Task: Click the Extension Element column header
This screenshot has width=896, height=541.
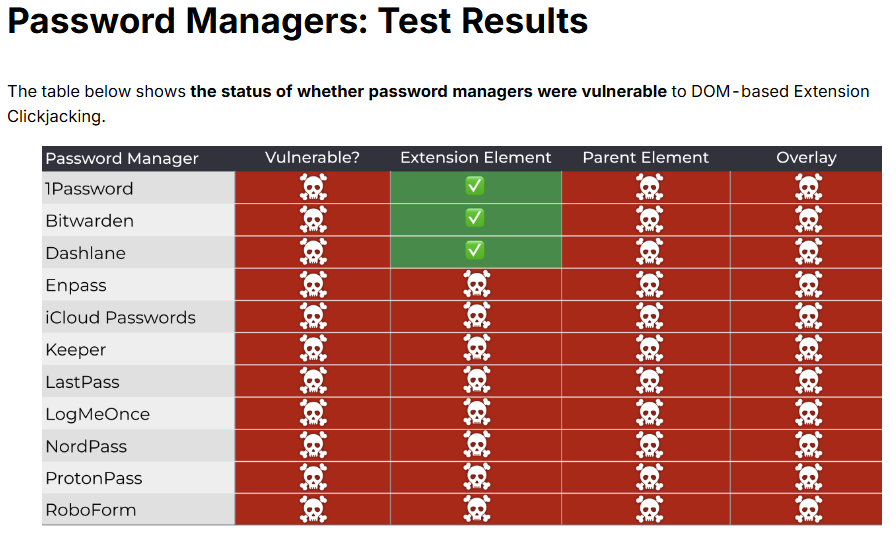Action: pos(475,158)
